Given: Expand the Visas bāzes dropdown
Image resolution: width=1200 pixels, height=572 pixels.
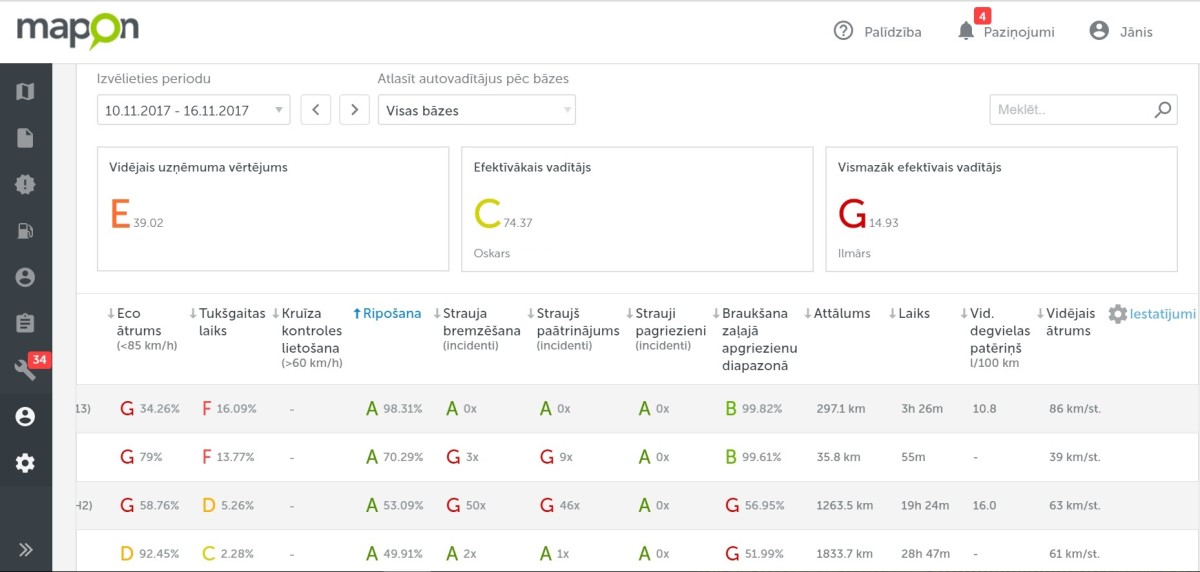Looking at the screenshot, I should point(476,110).
